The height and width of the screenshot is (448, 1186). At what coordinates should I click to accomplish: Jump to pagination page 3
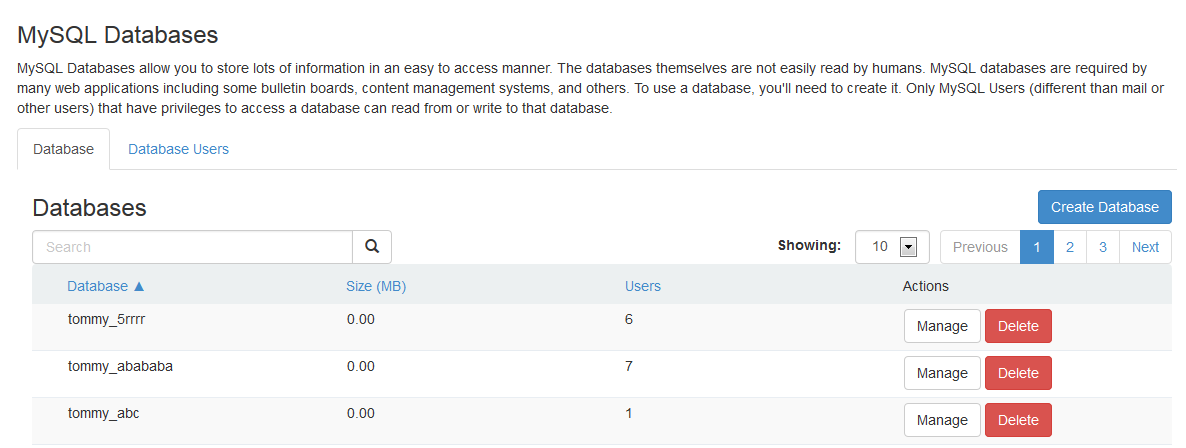[x=1103, y=247]
